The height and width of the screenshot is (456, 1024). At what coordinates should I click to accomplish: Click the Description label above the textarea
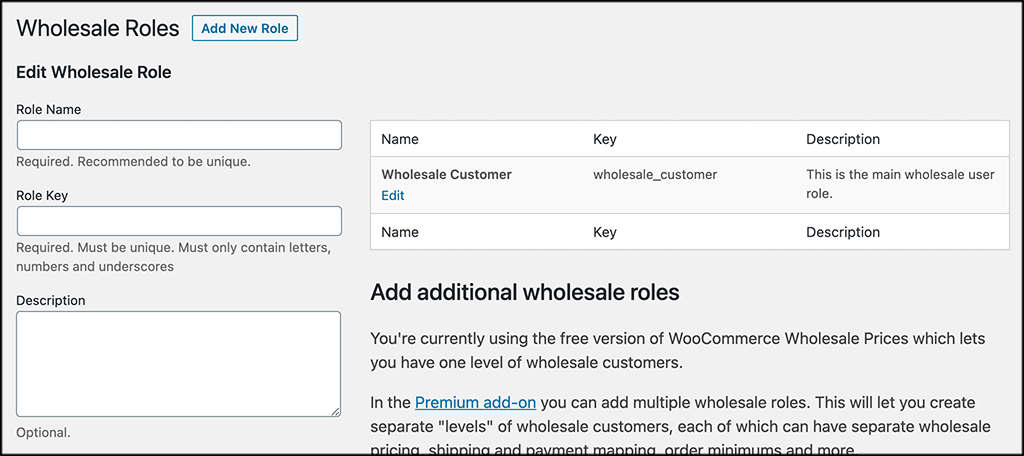coord(51,300)
